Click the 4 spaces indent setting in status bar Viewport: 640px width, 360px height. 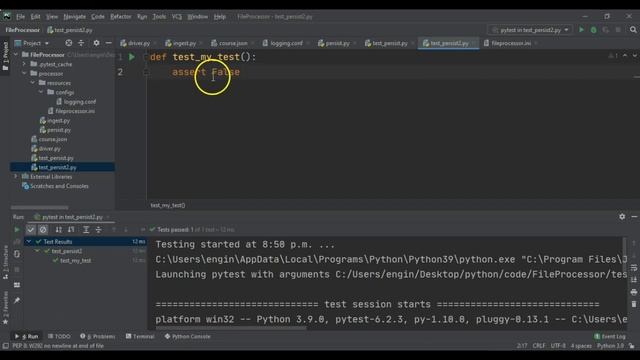point(581,346)
